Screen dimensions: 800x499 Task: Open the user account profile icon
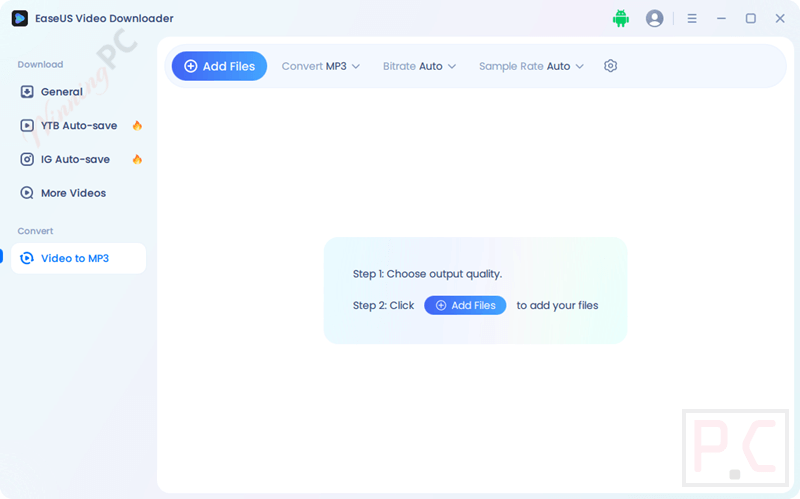pos(654,18)
